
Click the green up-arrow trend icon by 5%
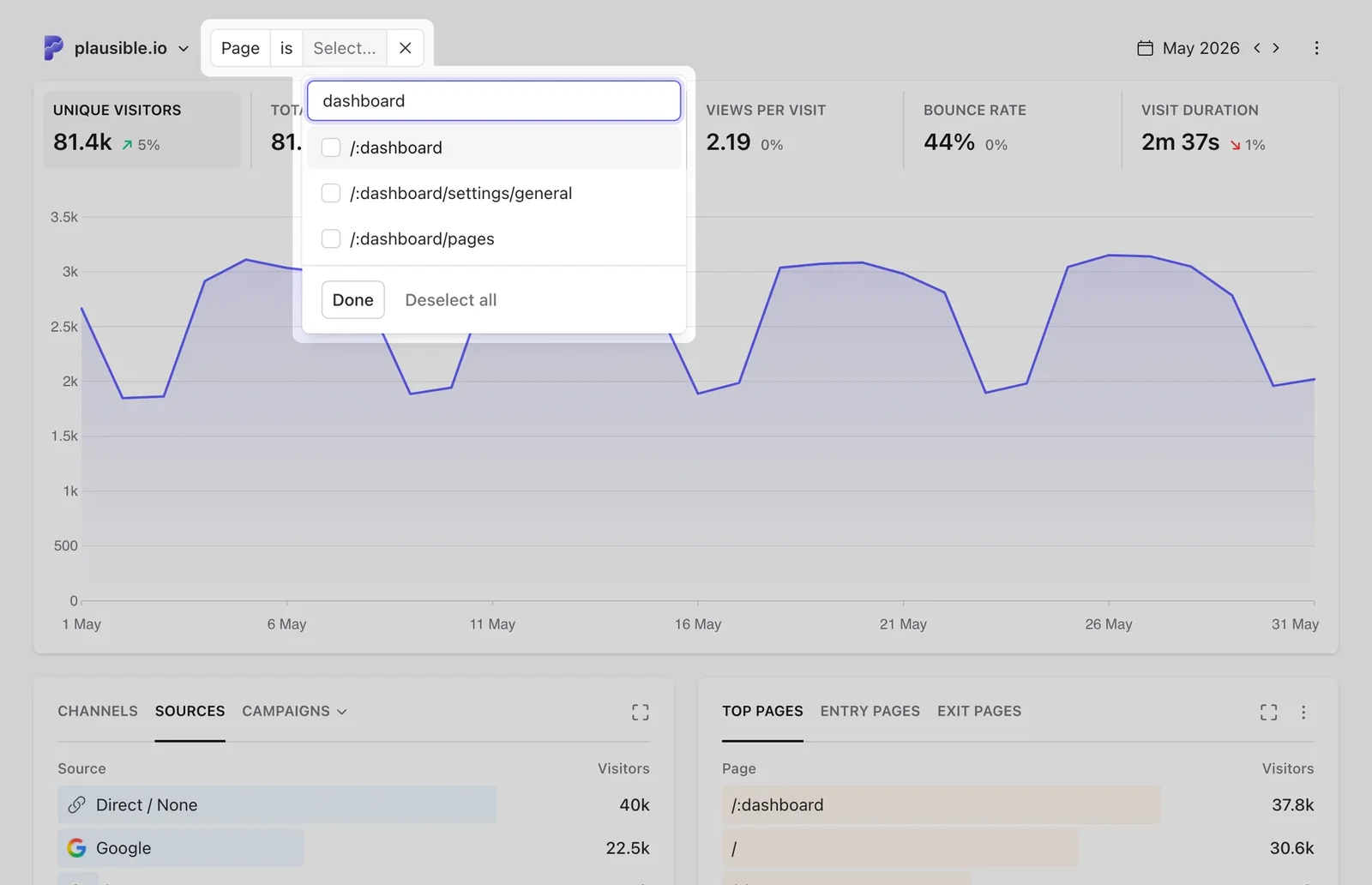127,145
